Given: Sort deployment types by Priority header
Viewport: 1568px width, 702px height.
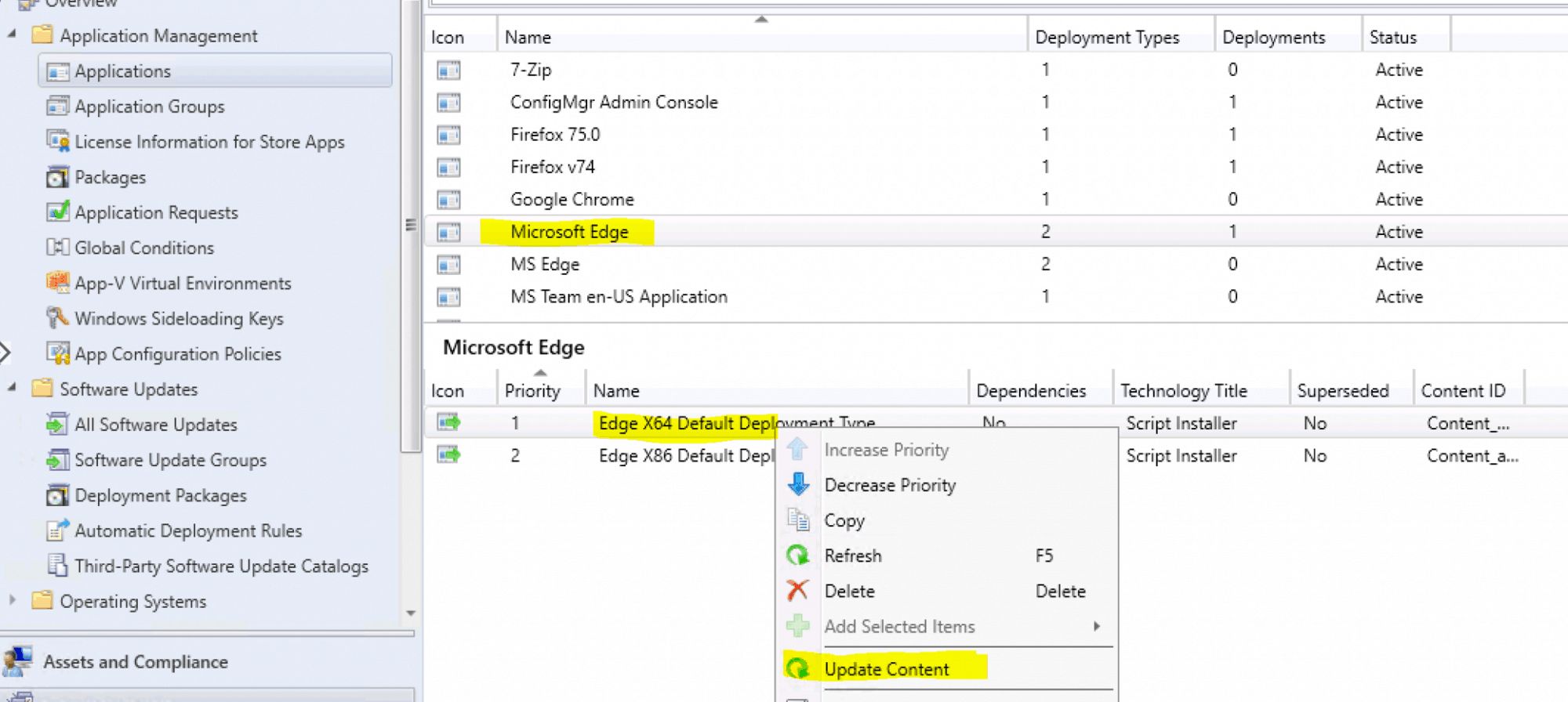Looking at the screenshot, I should [541, 390].
